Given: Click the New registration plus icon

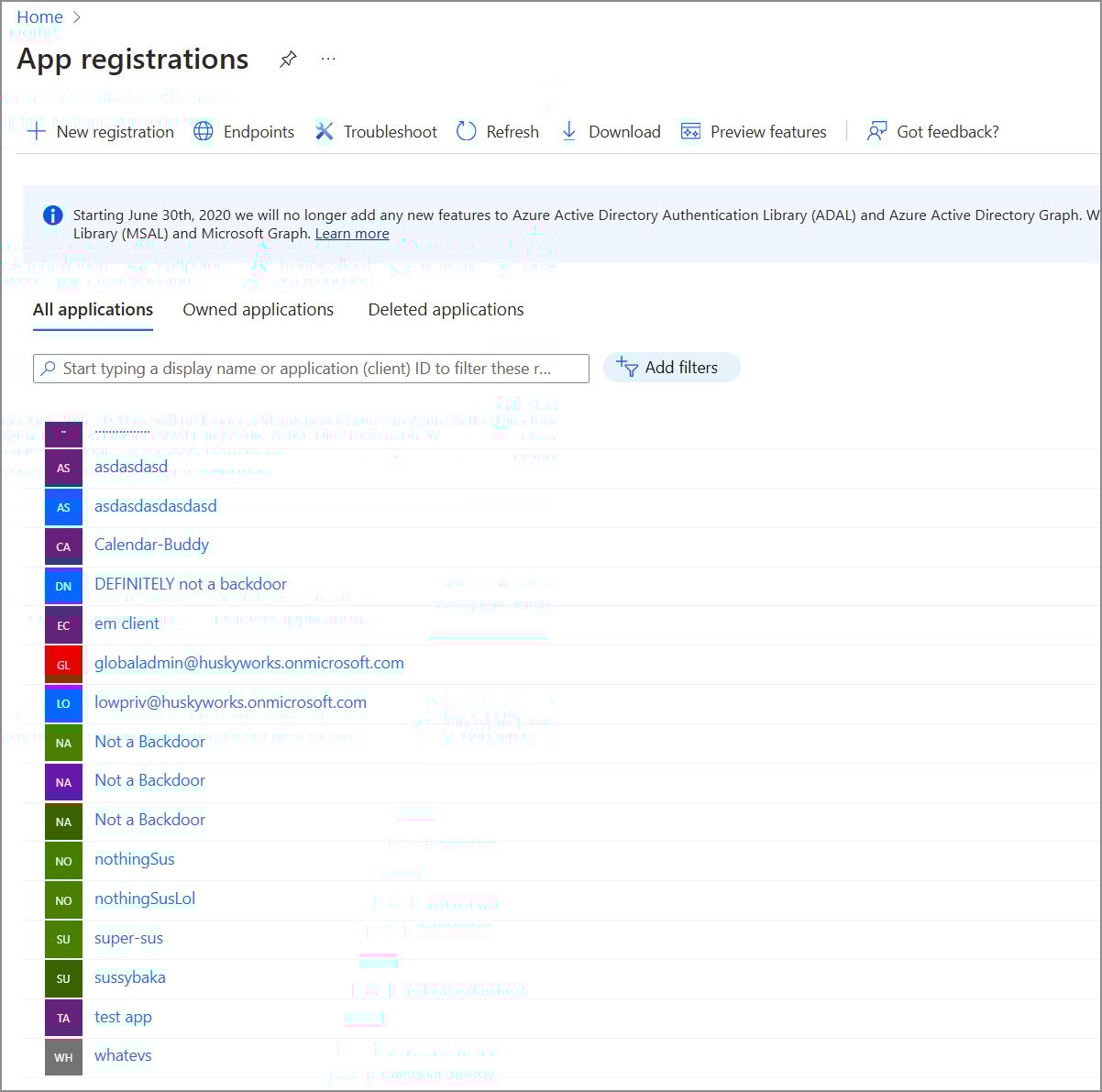Looking at the screenshot, I should (x=37, y=132).
